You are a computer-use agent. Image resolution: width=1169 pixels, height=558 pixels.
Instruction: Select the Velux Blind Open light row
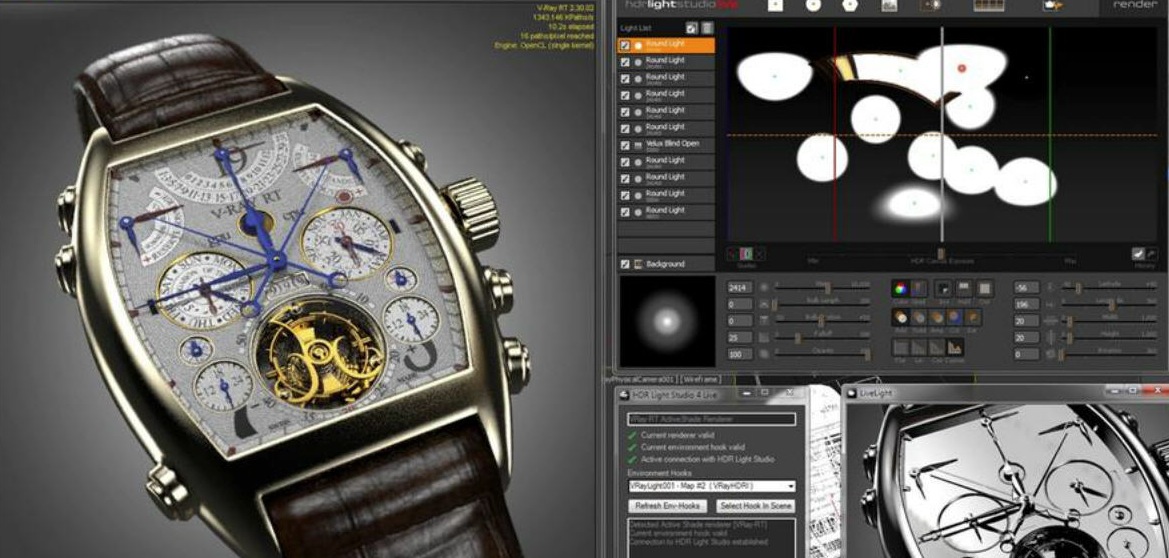pos(666,145)
